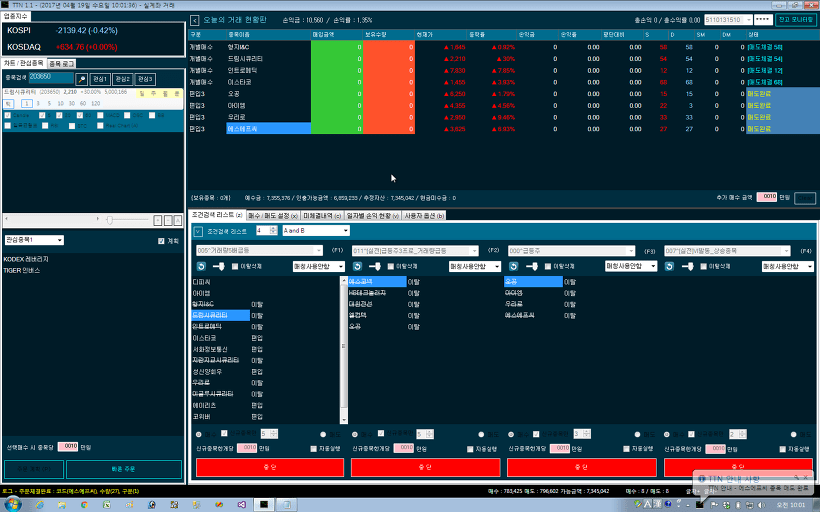Click the chart zoom-out minus icon
The image size is (820, 512).
pyautogui.click(x=168, y=221)
